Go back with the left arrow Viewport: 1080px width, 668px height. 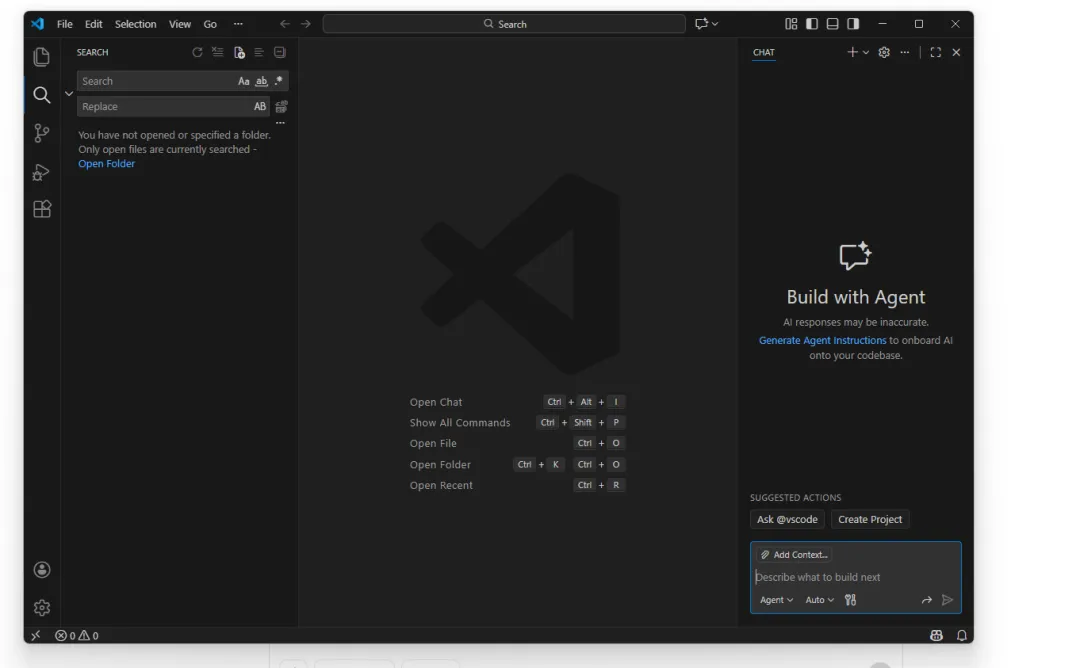pyautogui.click(x=284, y=24)
